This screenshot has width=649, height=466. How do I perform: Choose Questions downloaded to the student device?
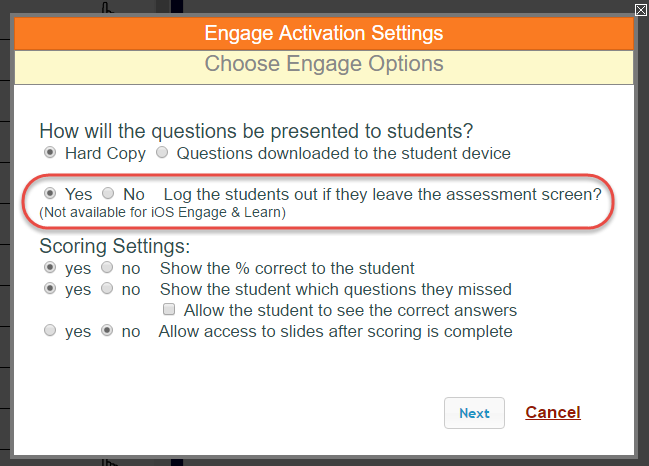pos(162,153)
